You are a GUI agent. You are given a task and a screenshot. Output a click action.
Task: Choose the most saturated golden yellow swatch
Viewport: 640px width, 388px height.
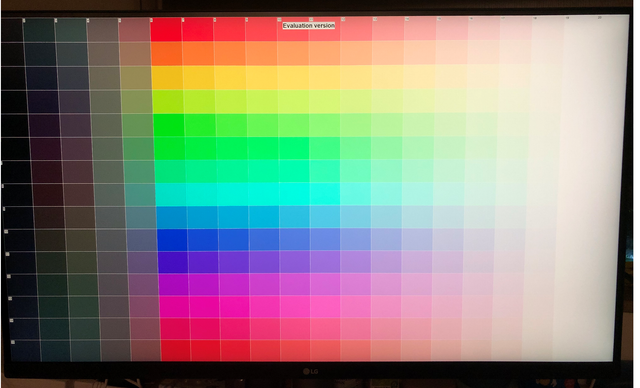(167, 78)
